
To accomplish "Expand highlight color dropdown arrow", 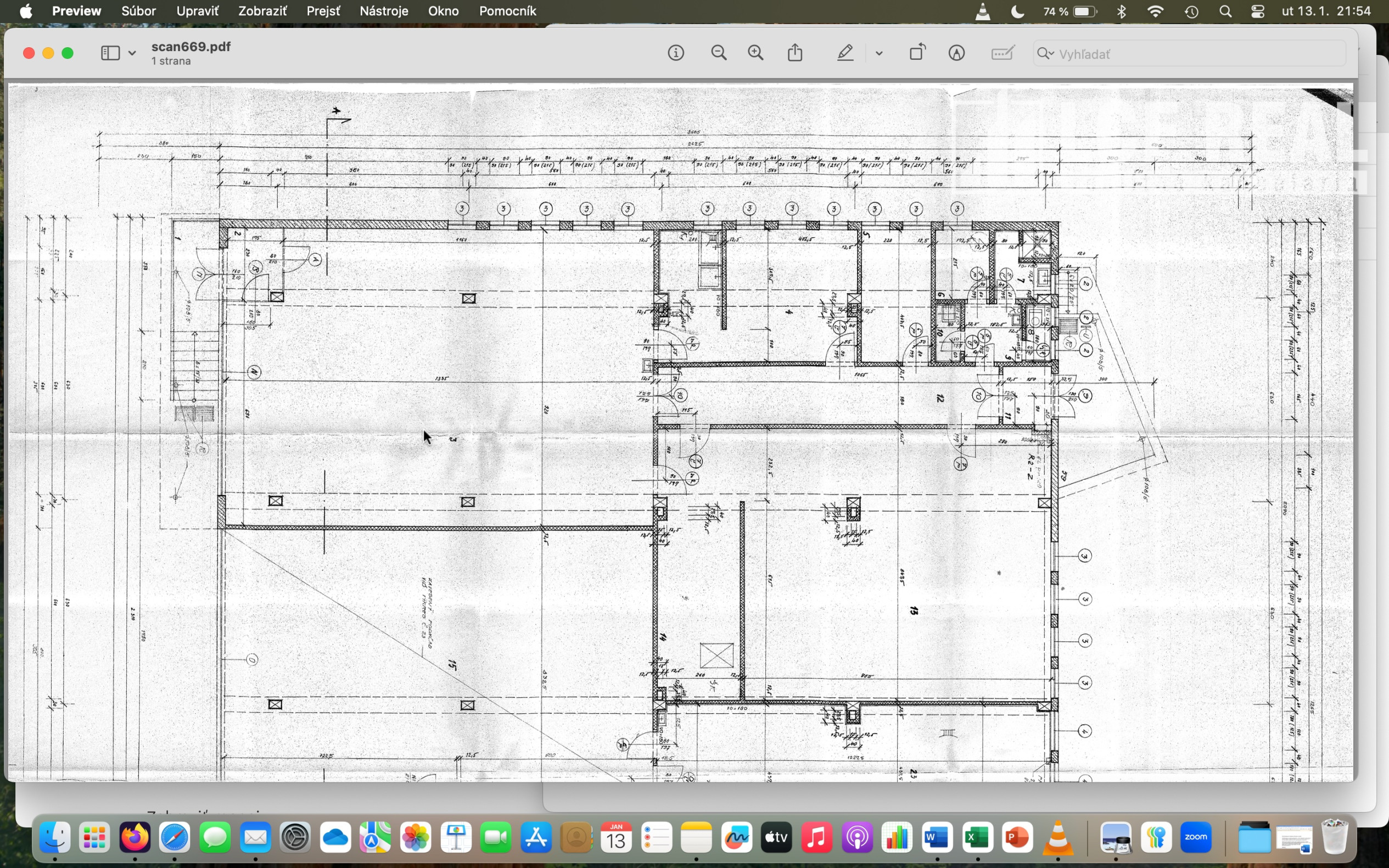I will (879, 53).
